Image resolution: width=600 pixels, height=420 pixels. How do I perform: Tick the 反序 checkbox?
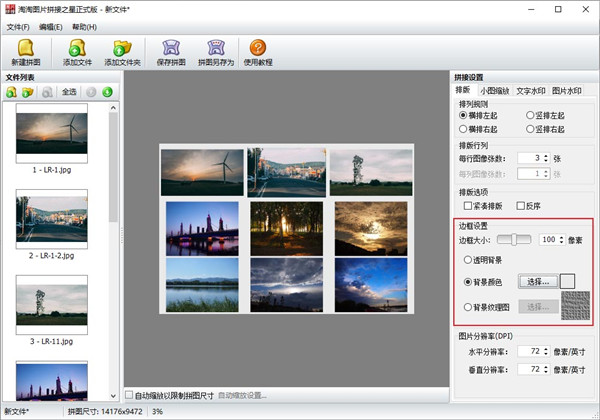tap(520, 206)
